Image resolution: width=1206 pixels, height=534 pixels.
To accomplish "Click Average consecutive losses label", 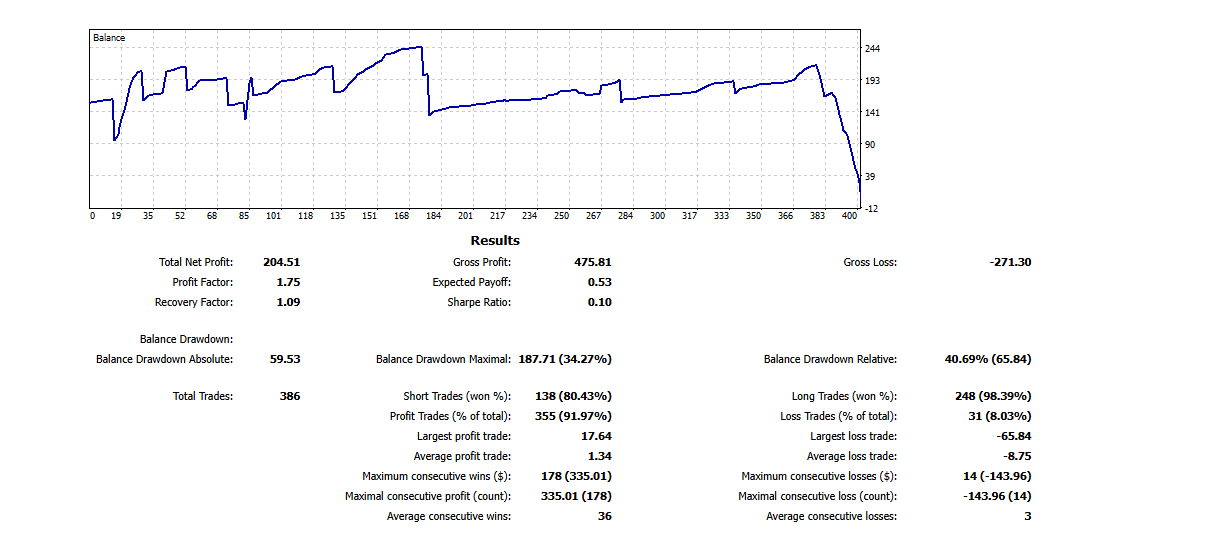I will tap(831, 517).
